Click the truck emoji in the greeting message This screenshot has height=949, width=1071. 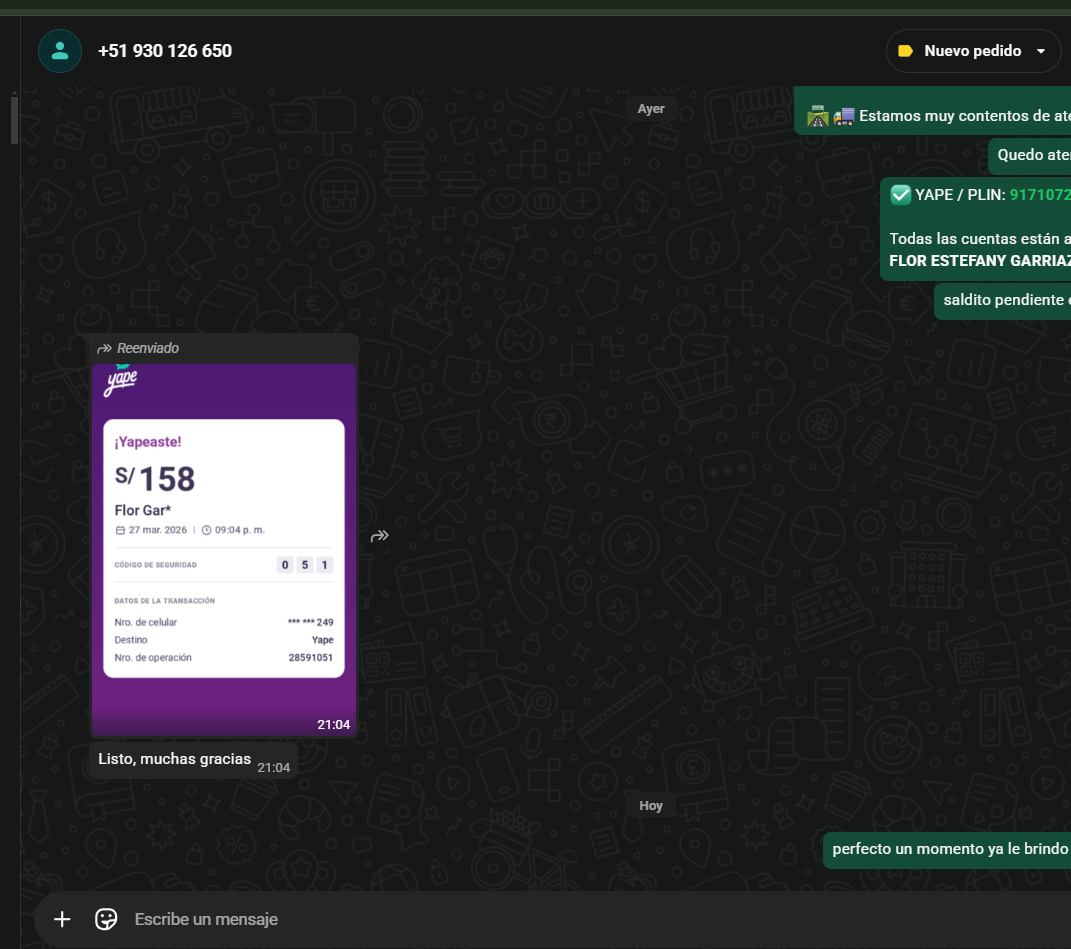coord(844,116)
